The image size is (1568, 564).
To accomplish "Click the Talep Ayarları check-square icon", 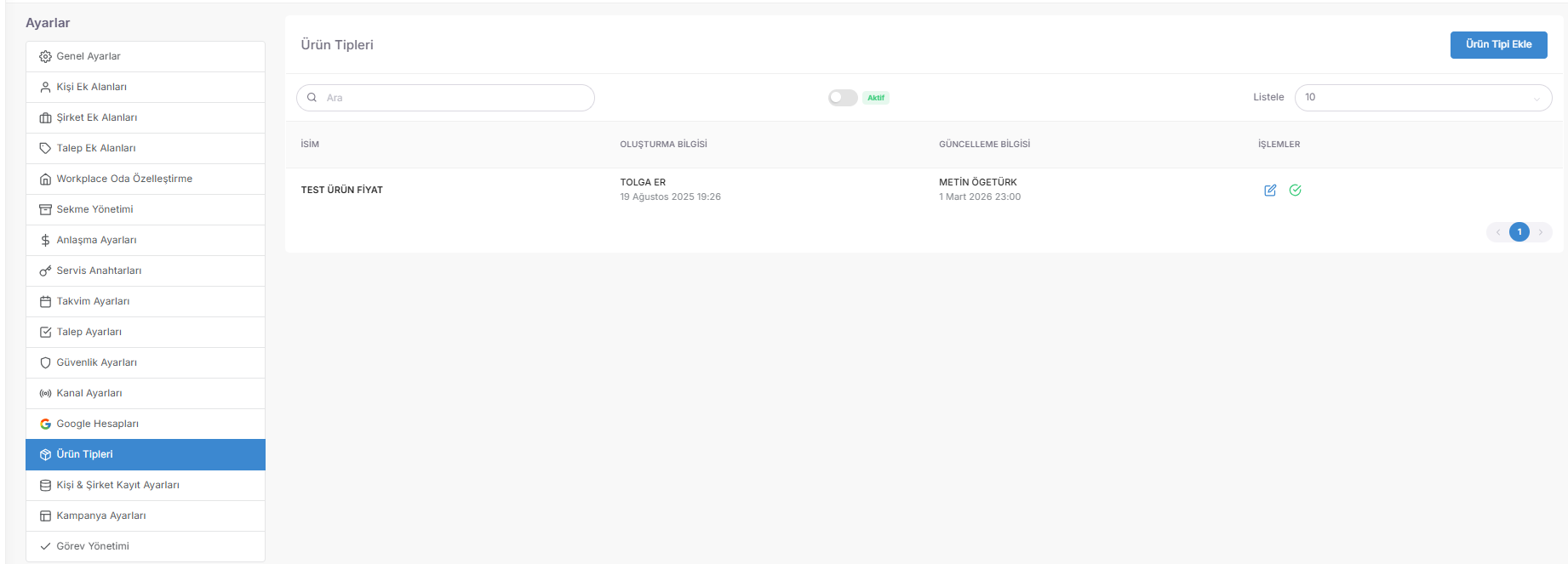I will point(45,332).
